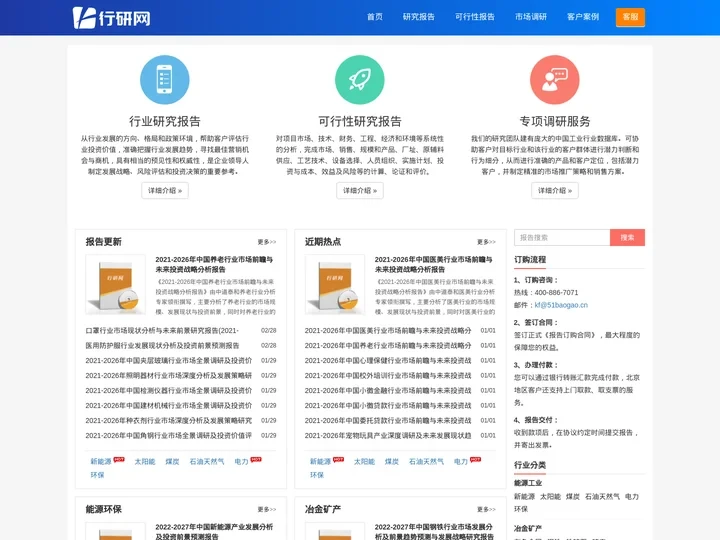
Task: Open the 市场调研 menu item
Action: pyautogui.click(x=531, y=17)
